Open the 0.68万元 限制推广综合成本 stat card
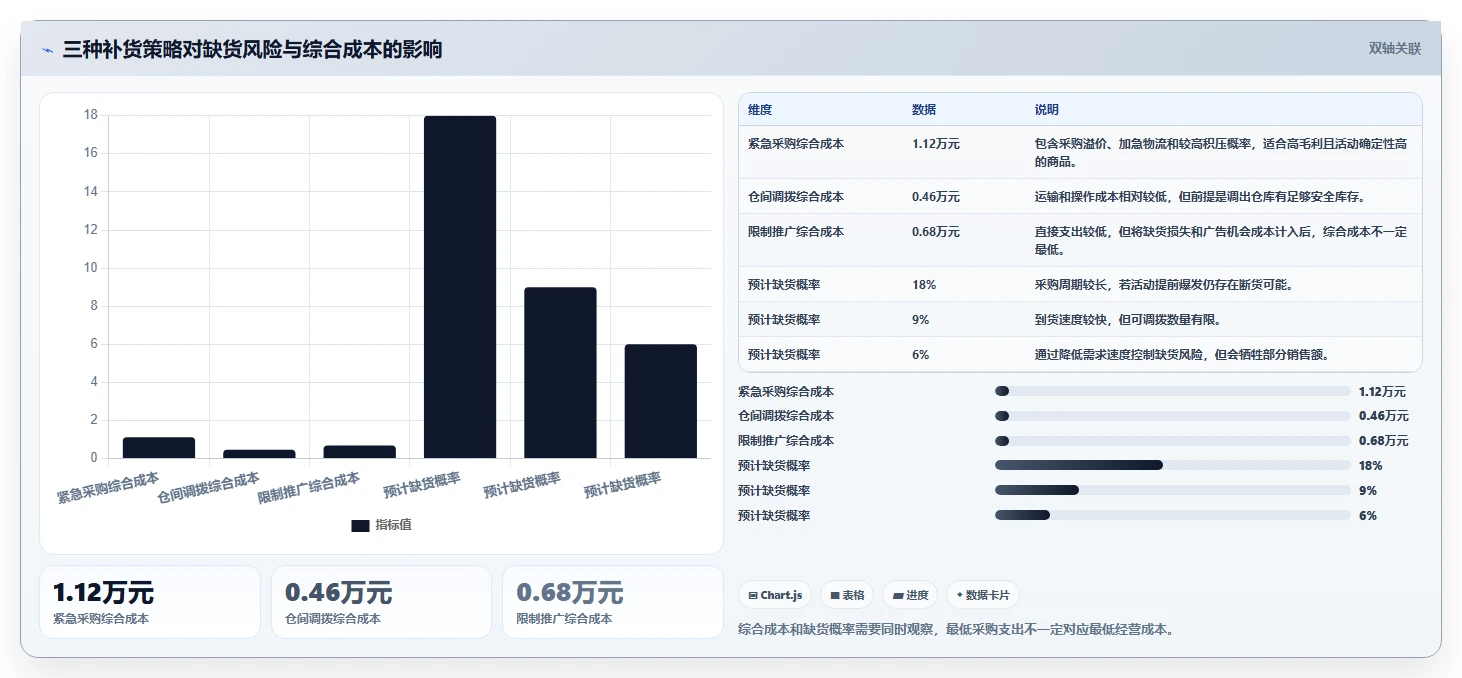This screenshot has height=678, width=1462. click(x=612, y=602)
